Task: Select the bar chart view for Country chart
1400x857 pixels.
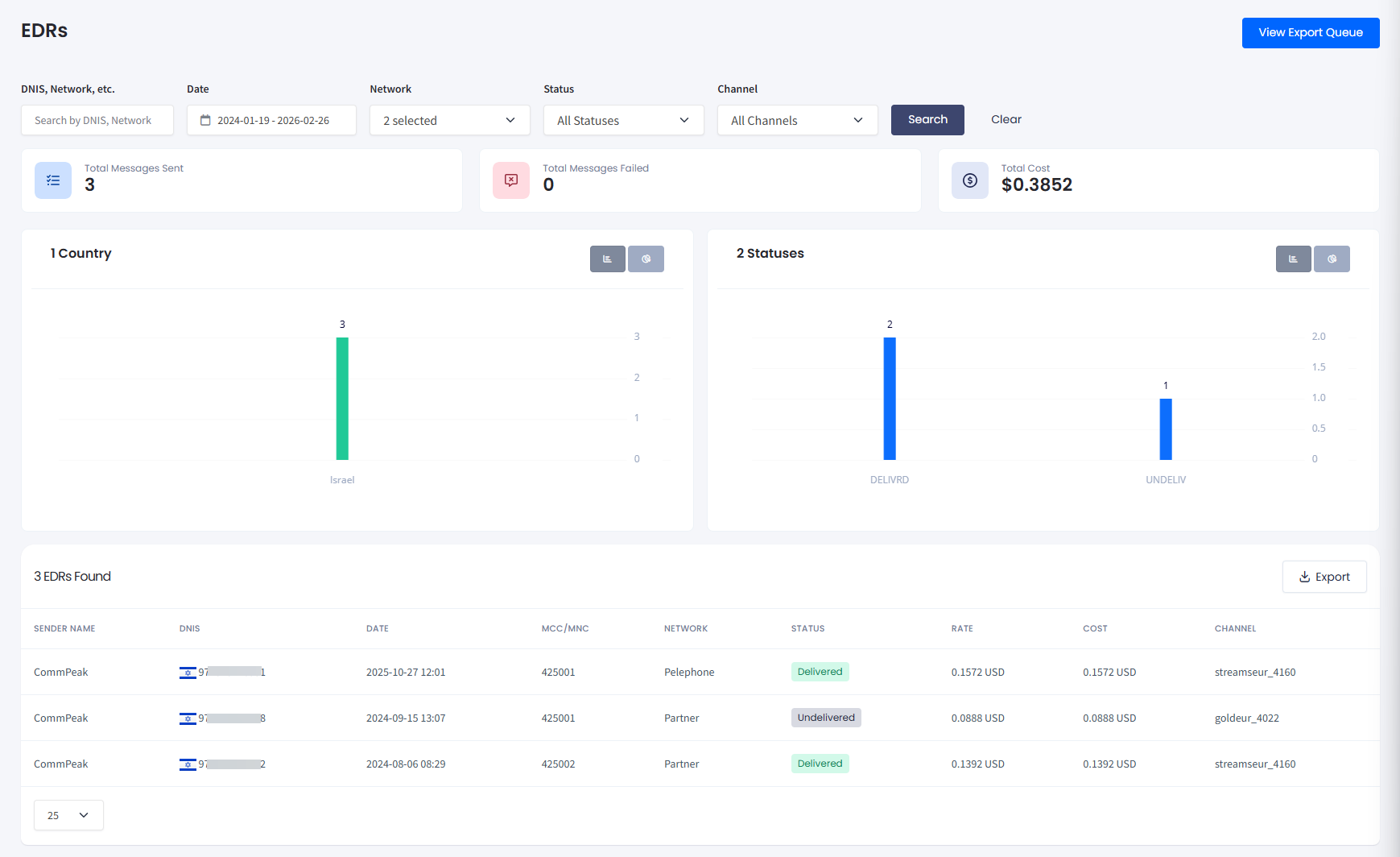Action: (x=608, y=259)
